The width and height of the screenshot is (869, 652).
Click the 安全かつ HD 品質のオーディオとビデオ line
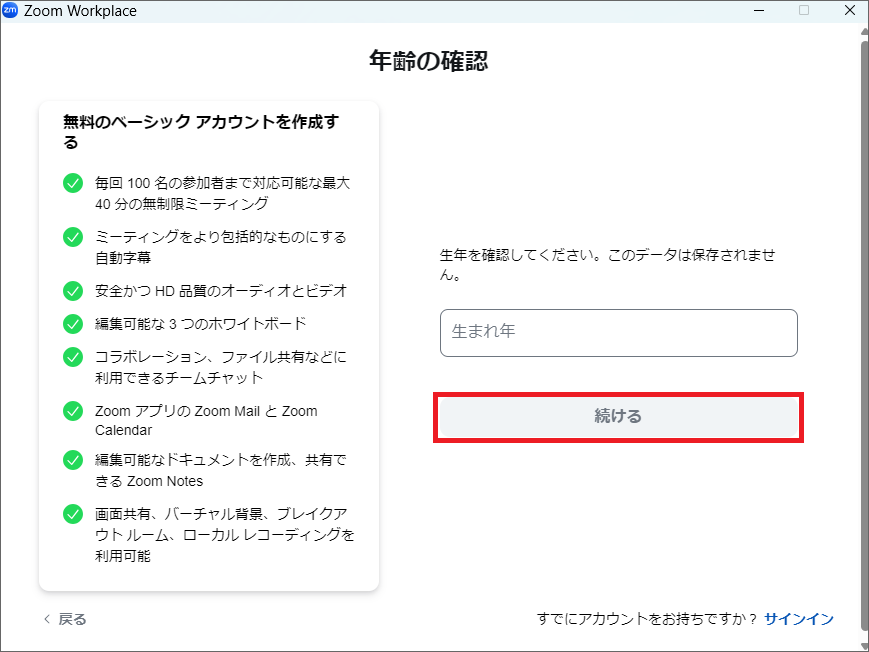(221, 291)
